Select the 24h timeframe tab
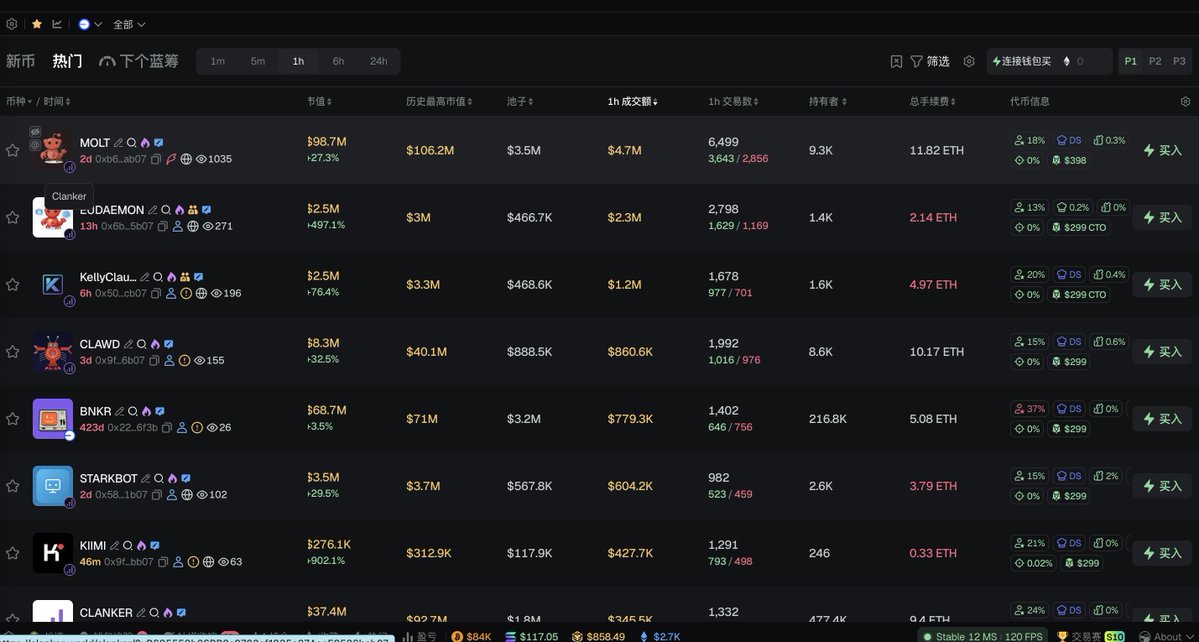This screenshot has width=1199, height=642. click(x=378, y=61)
